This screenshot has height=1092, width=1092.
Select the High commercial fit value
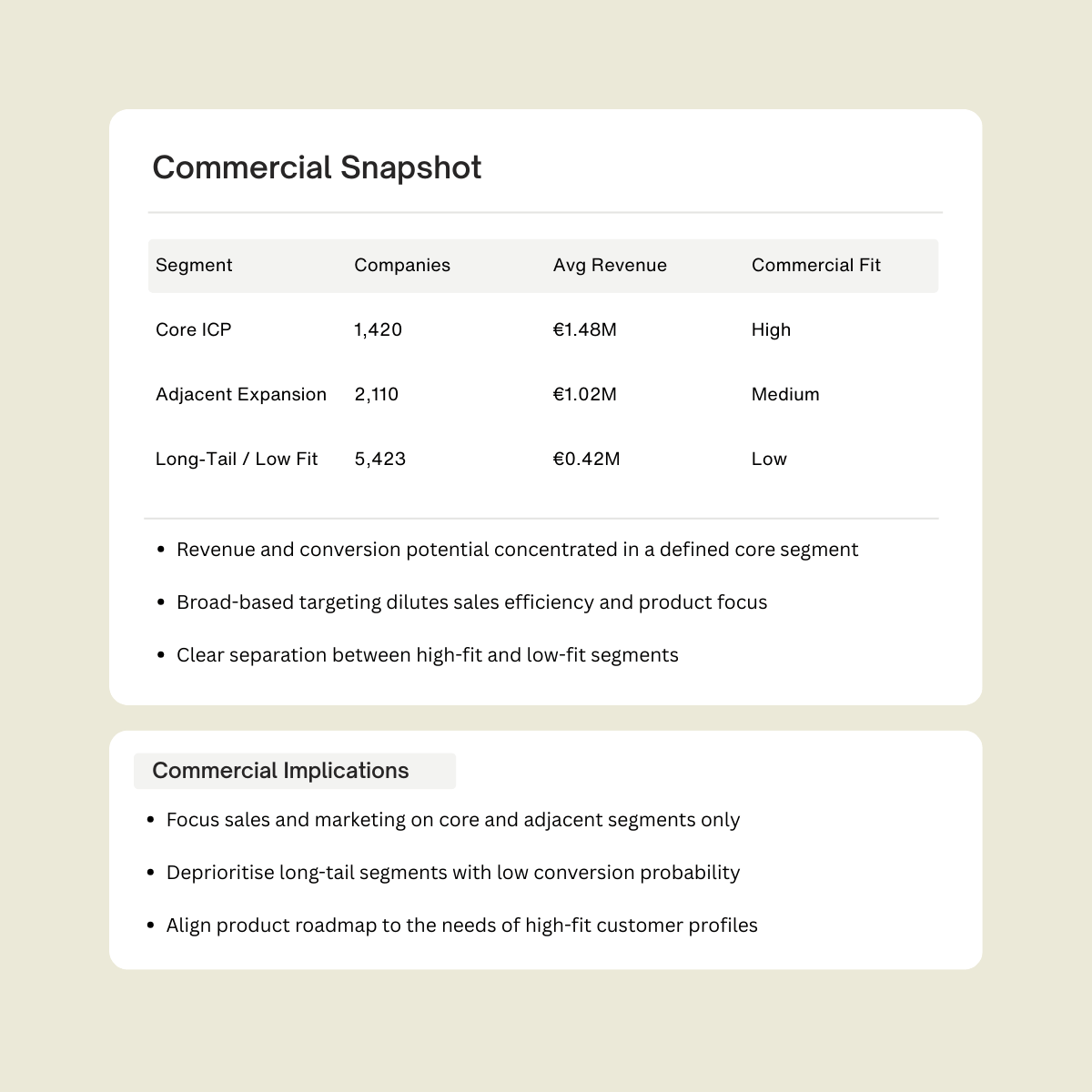(x=772, y=329)
